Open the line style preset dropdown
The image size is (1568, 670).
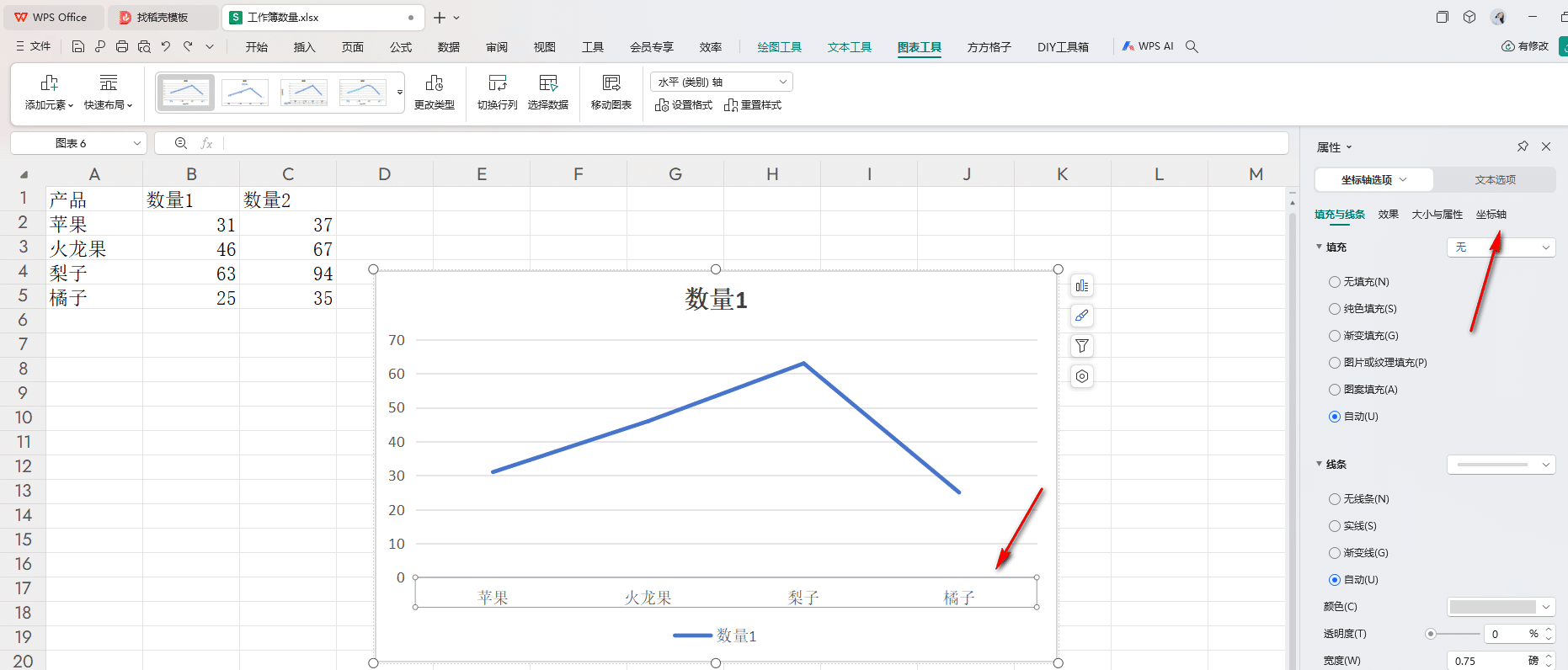[1501, 465]
